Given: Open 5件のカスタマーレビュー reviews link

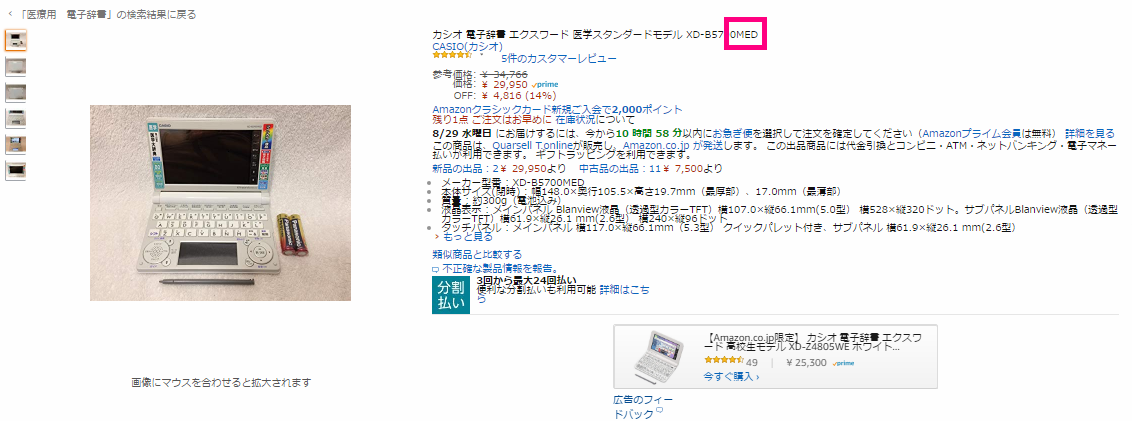Looking at the screenshot, I should 559,58.
